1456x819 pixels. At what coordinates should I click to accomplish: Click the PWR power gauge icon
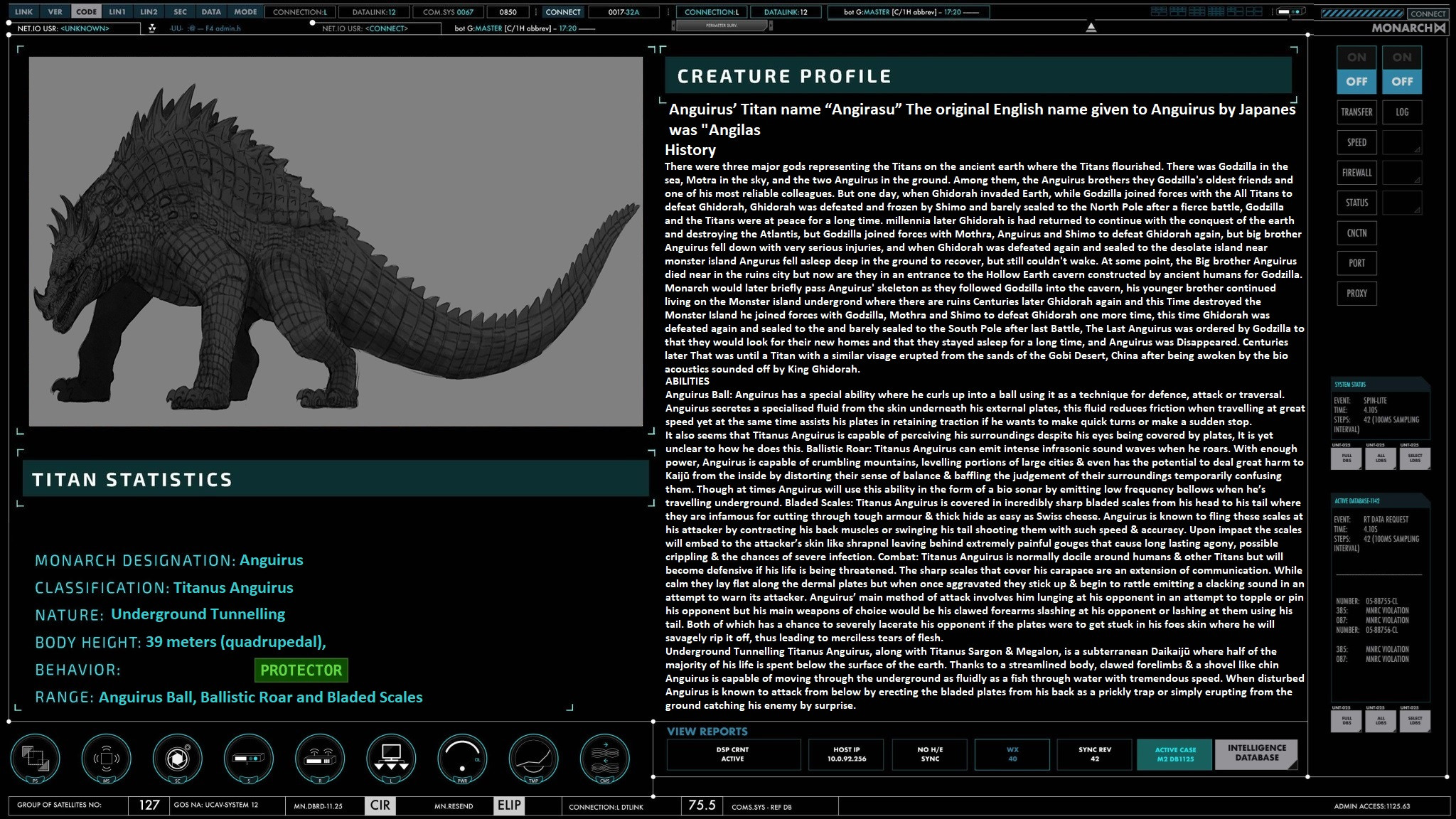(x=462, y=759)
